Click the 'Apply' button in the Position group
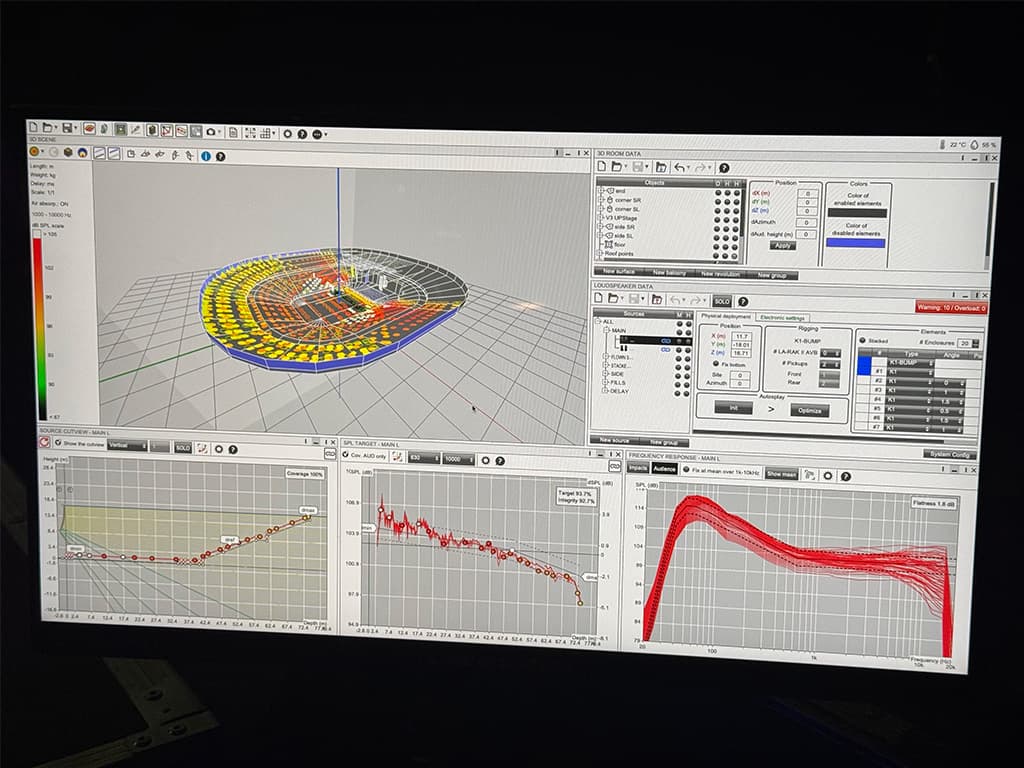Image resolution: width=1024 pixels, height=768 pixels. pos(782,246)
